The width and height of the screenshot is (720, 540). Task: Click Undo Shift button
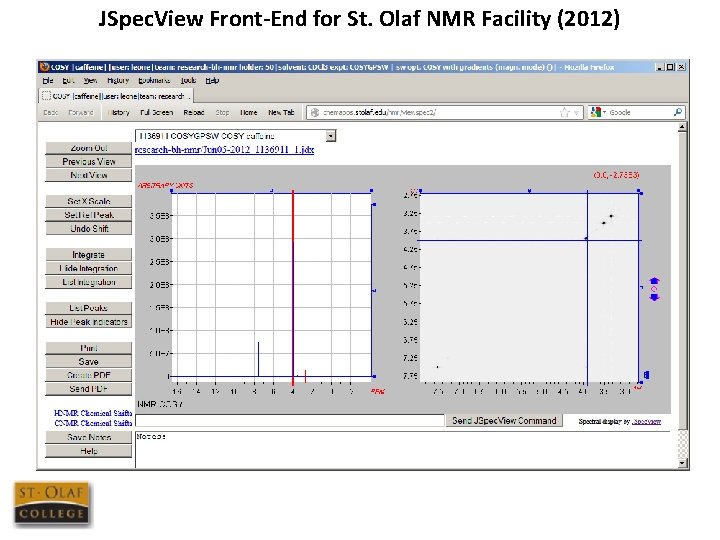89,229
